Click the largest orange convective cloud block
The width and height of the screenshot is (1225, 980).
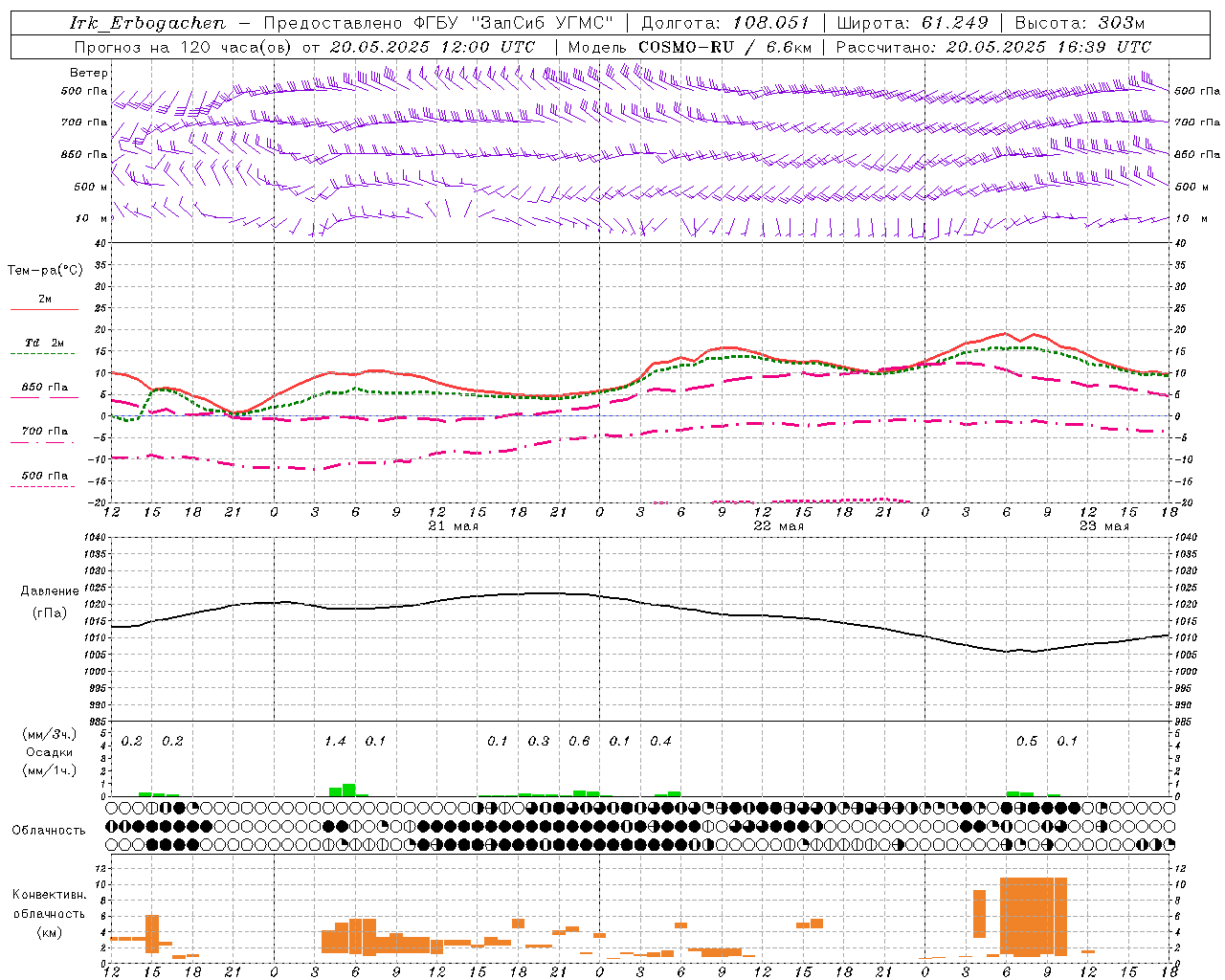(1034, 916)
